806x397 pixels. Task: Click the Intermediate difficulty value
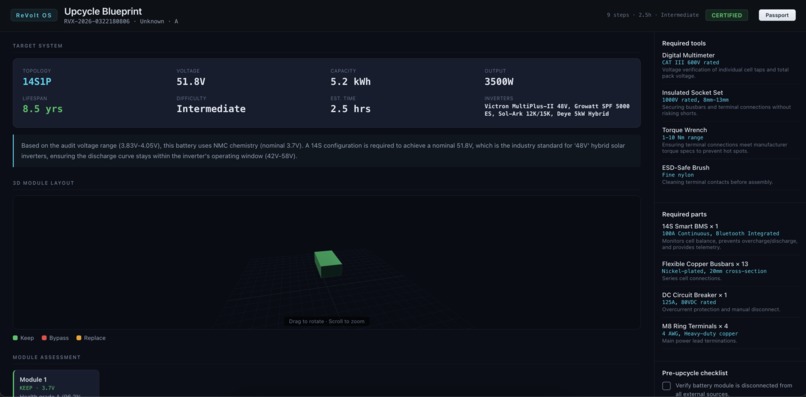click(211, 109)
